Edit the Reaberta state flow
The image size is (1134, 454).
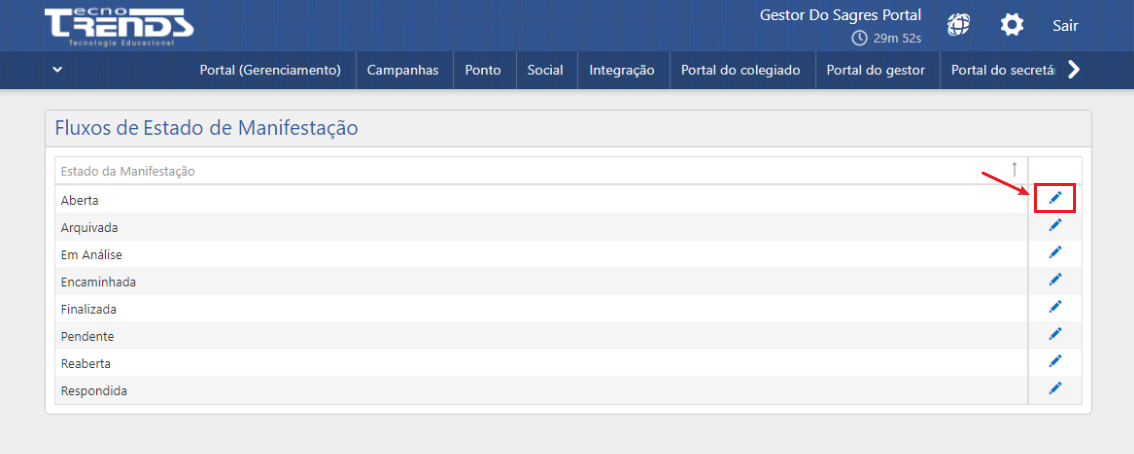pyautogui.click(x=1055, y=361)
